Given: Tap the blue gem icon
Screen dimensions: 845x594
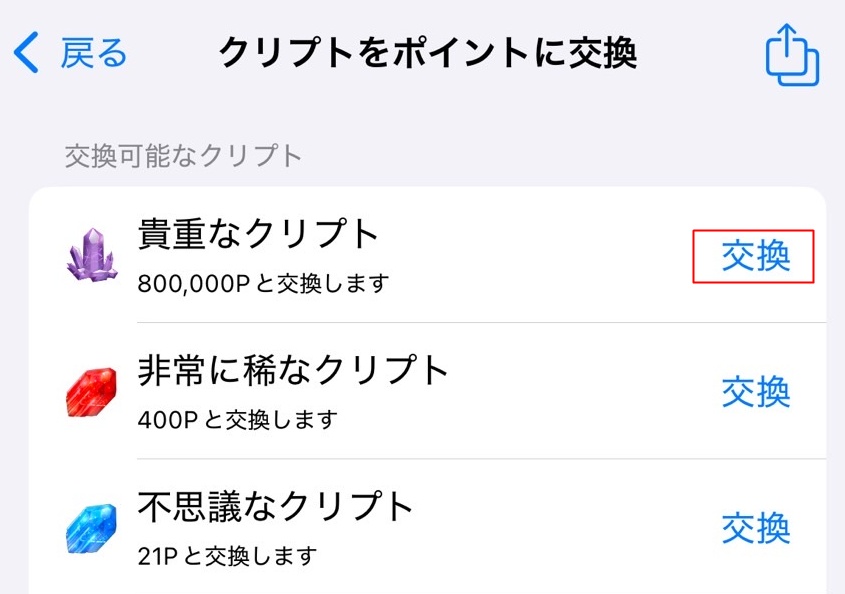Looking at the screenshot, I should click(x=92, y=526).
